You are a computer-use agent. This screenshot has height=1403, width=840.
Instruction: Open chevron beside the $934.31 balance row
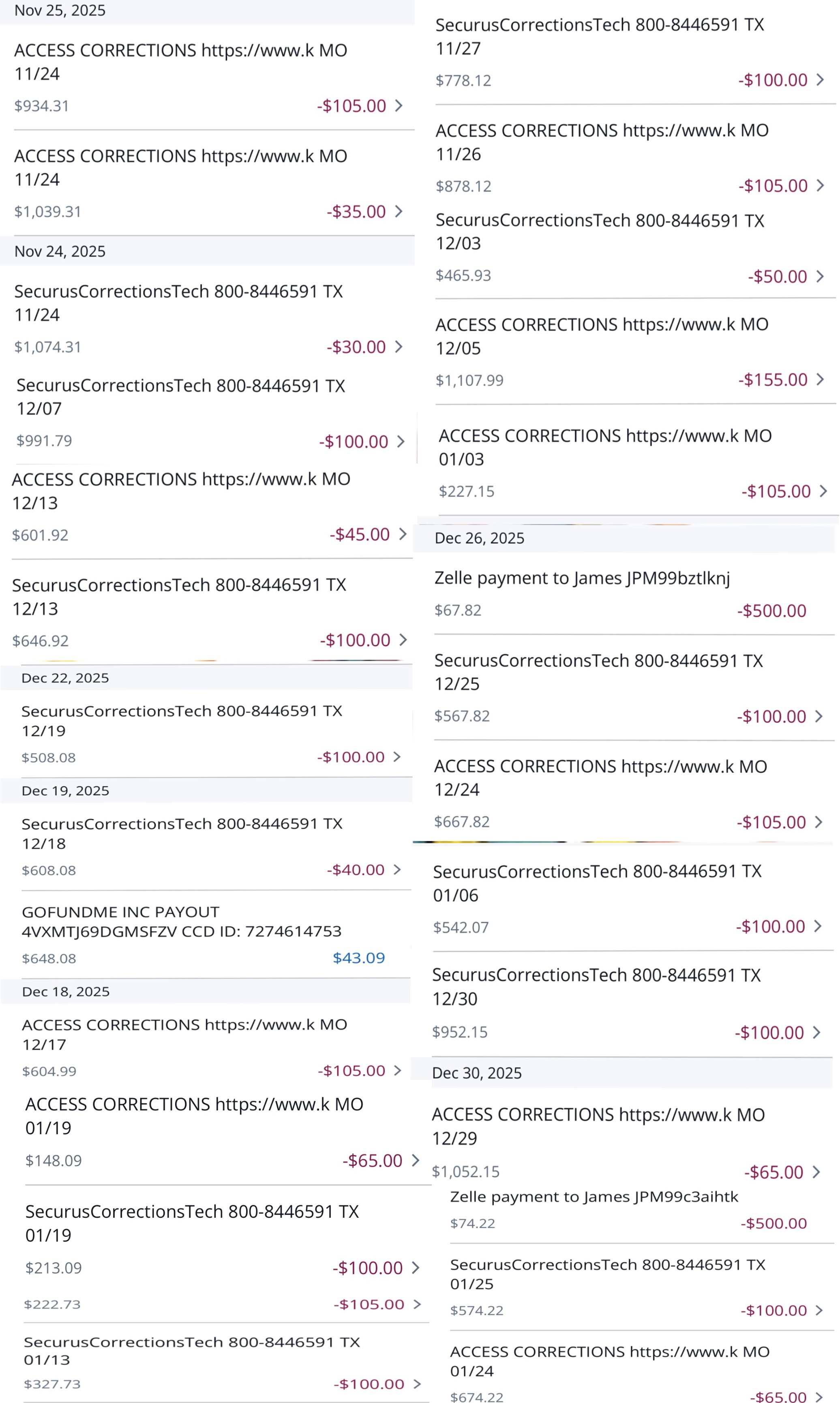(399, 106)
